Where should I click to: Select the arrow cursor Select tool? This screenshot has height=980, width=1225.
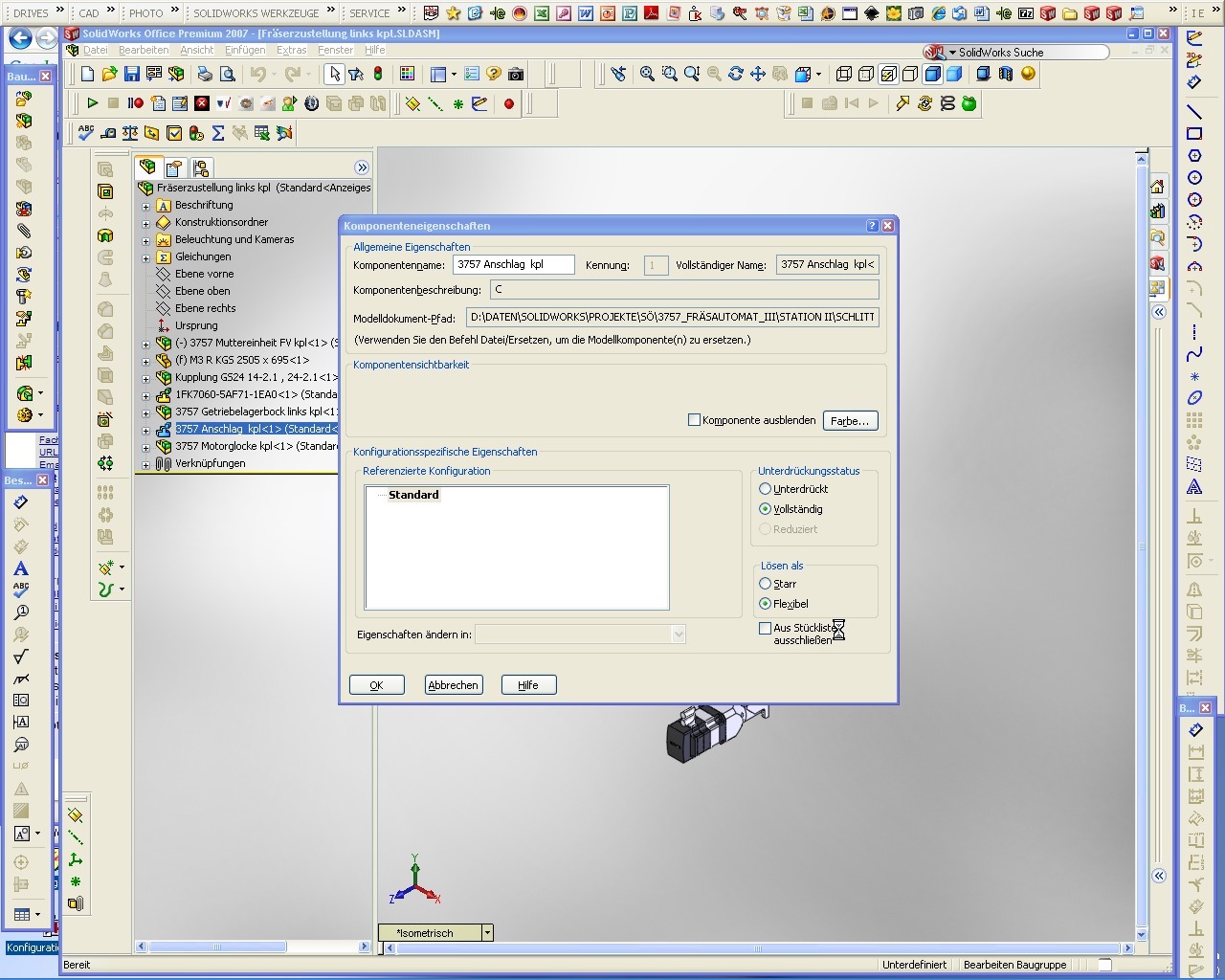(334, 74)
